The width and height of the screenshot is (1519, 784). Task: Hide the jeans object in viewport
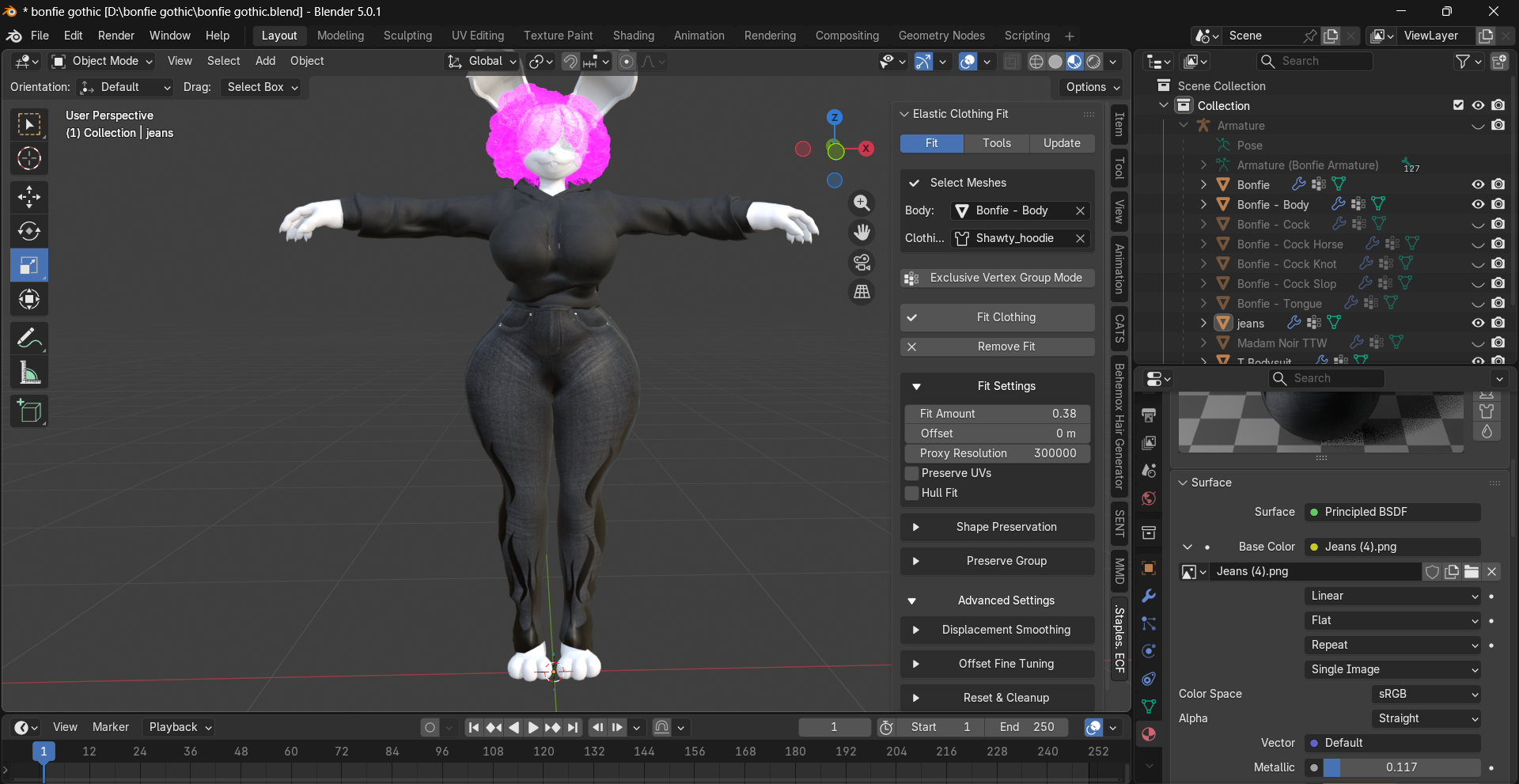1478,323
